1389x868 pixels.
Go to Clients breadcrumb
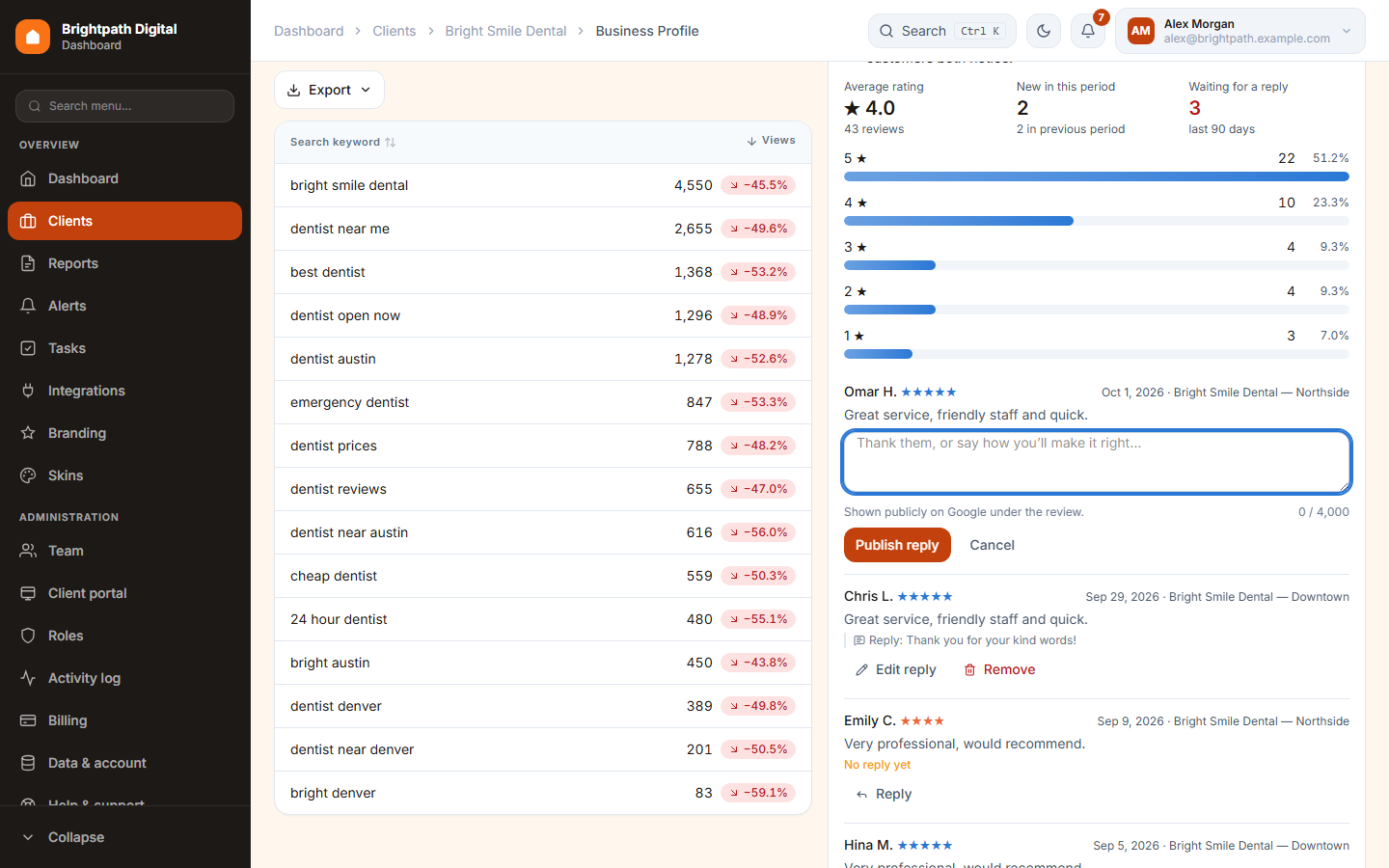pos(395,31)
